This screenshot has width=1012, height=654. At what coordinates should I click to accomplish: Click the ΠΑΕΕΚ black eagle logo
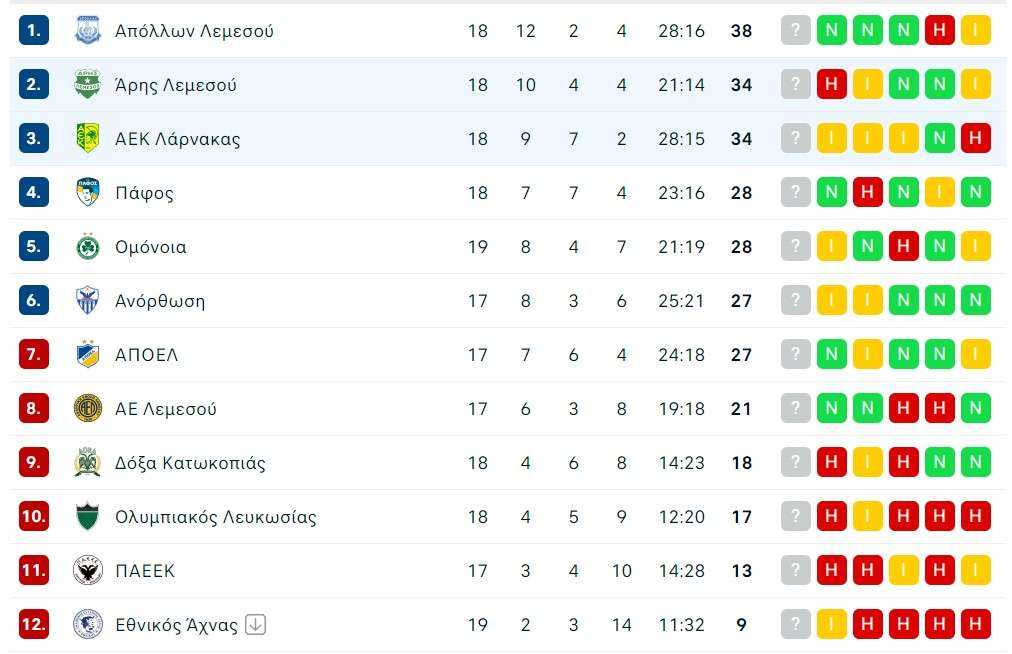(88, 571)
